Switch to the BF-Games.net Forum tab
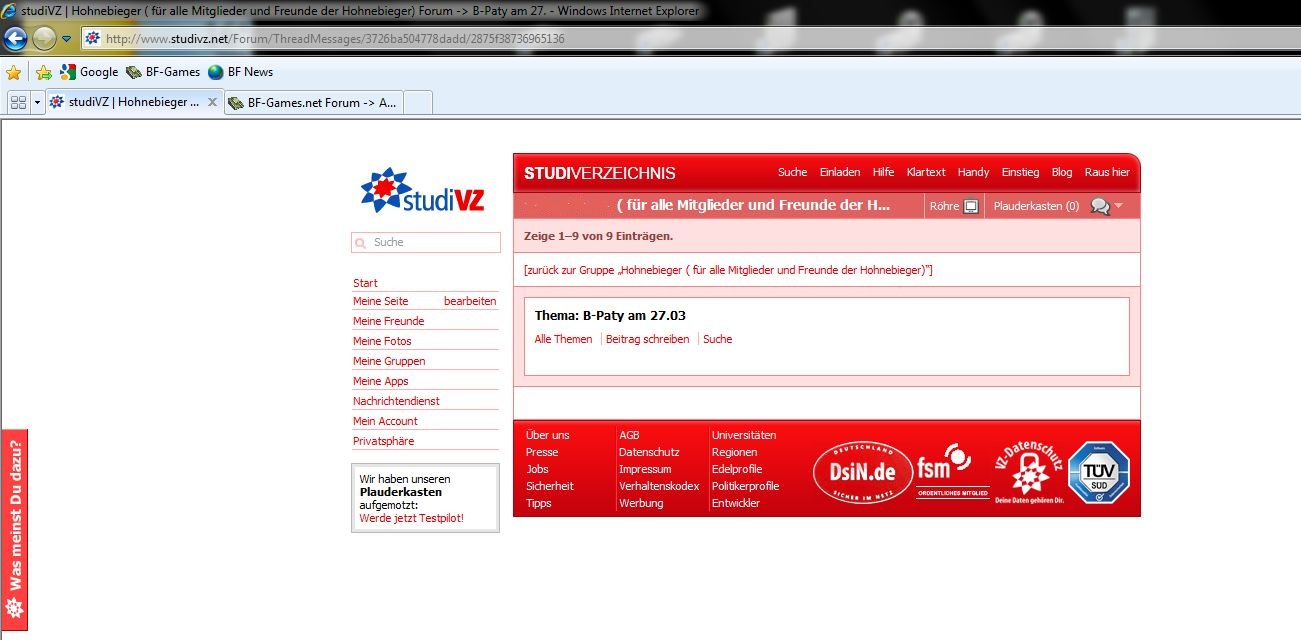1301x640 pixels. (313, 102)
